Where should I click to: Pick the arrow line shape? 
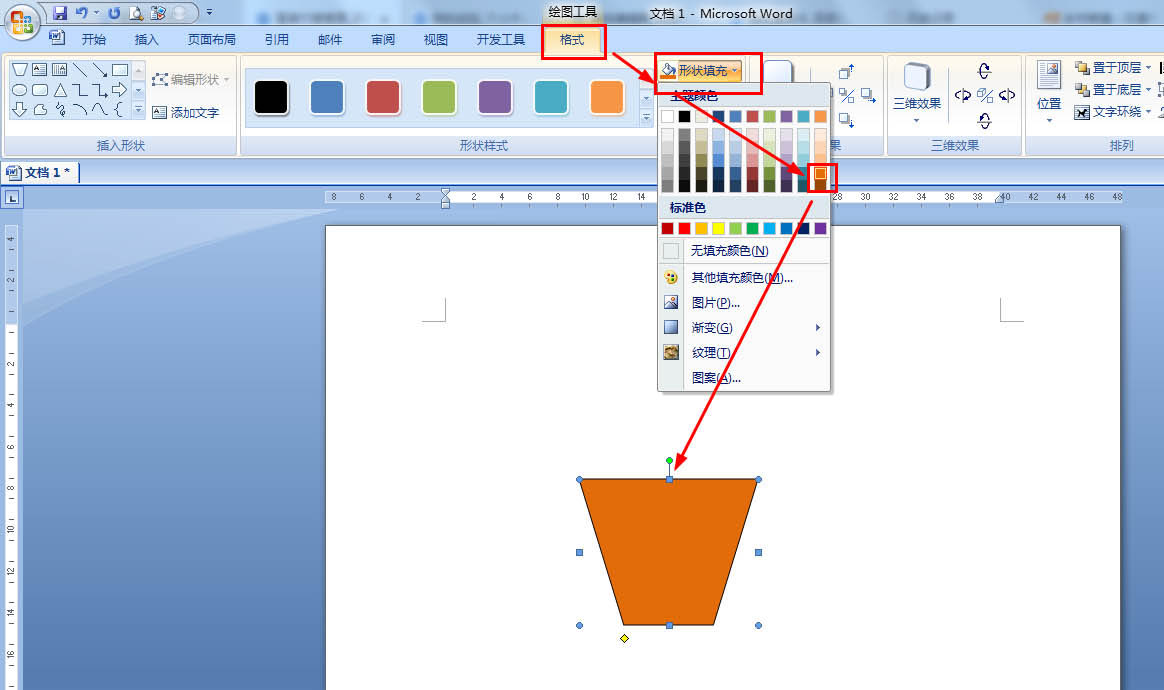click(x=100, y=70)
